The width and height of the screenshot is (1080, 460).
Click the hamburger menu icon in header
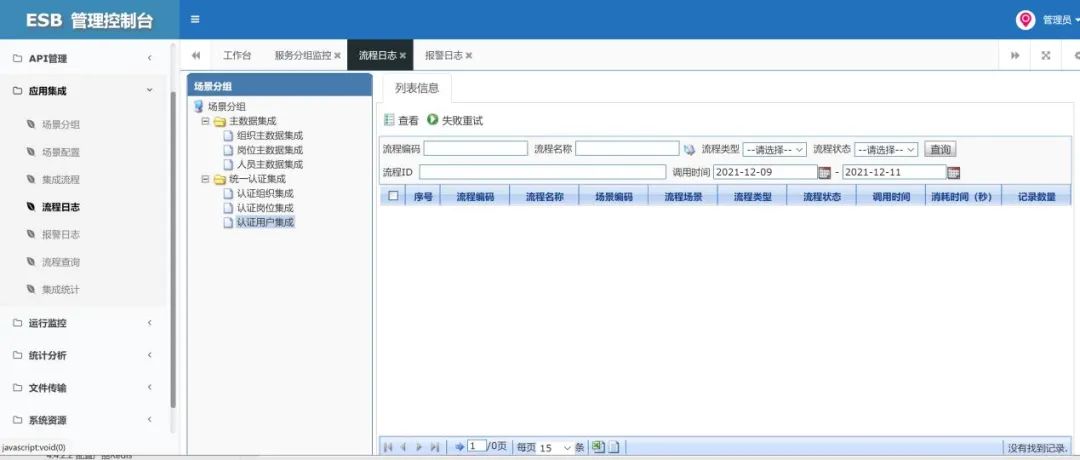click(x=195, y=19)
